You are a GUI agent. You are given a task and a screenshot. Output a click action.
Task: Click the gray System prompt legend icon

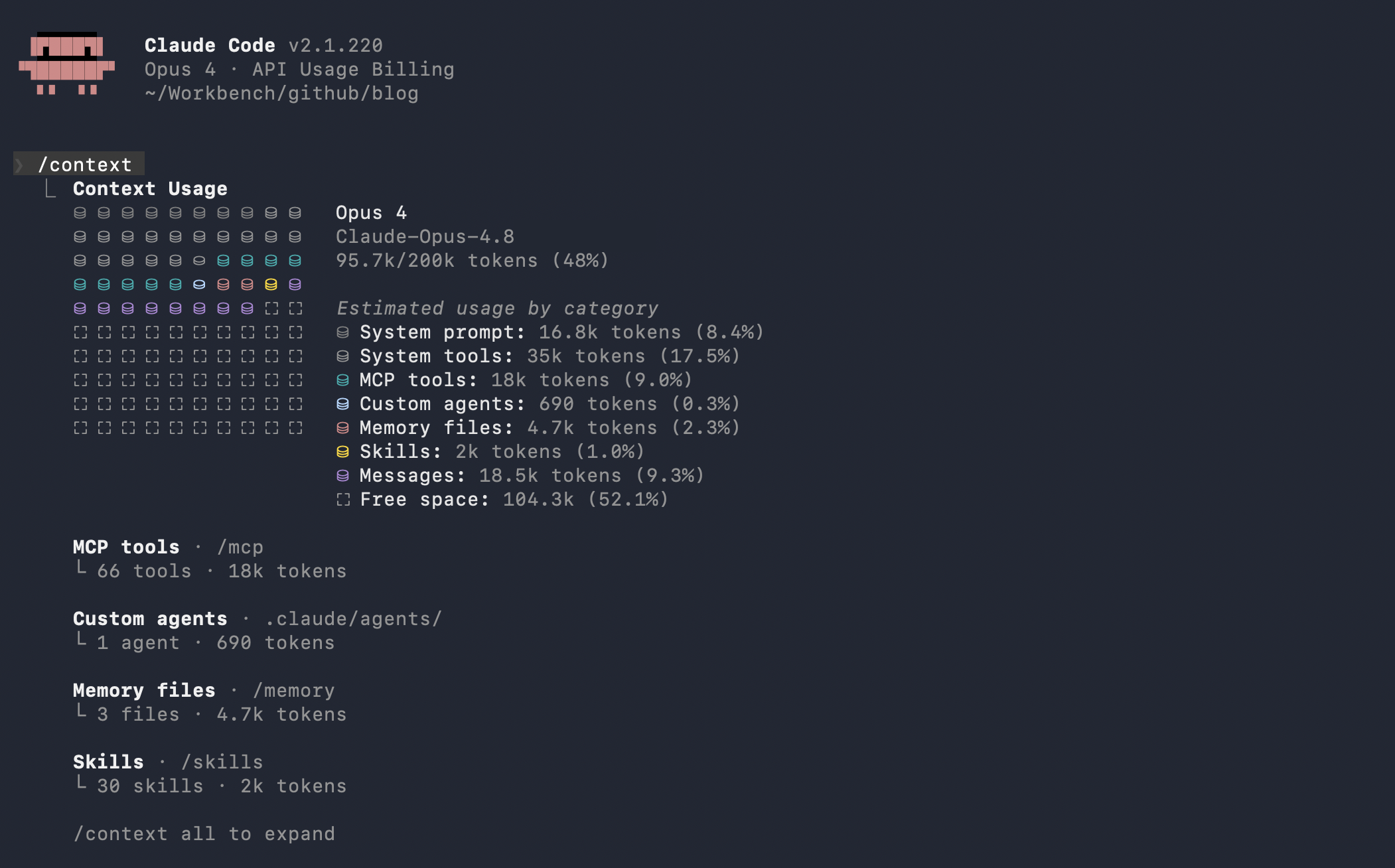[x=342, y=332]
